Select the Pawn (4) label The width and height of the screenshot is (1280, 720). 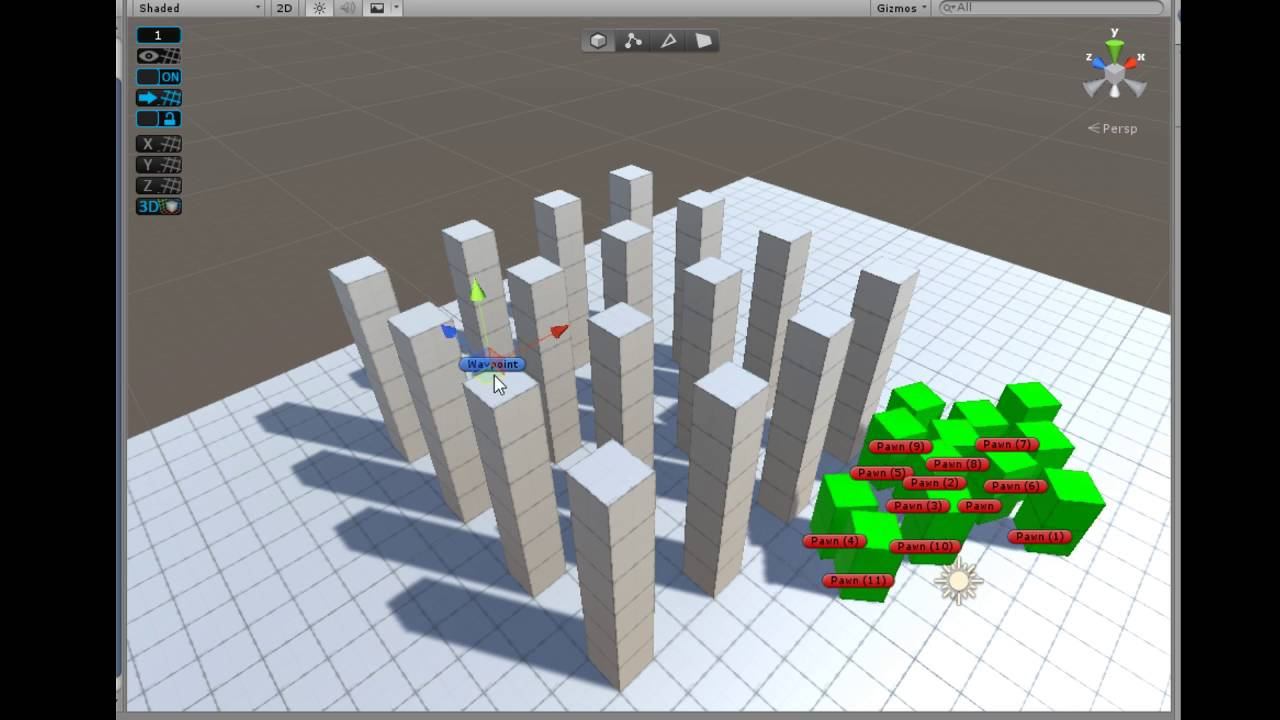coord(834,541)
